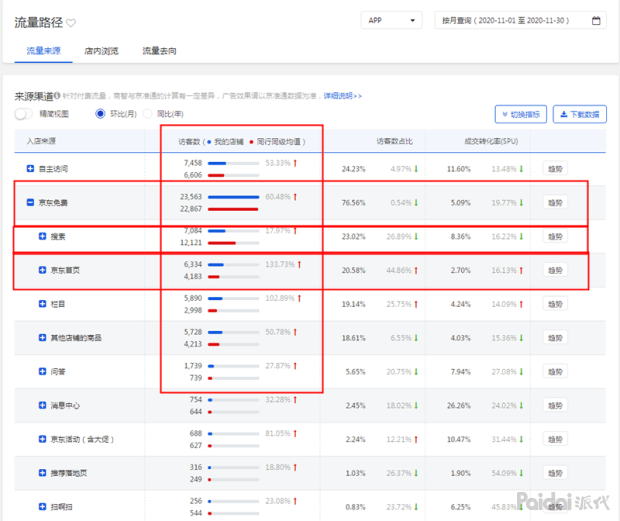Click the 76.56% visitor share value
This screenshot has height=521, width=620.
pyautogui.click(x=353, y=203)
